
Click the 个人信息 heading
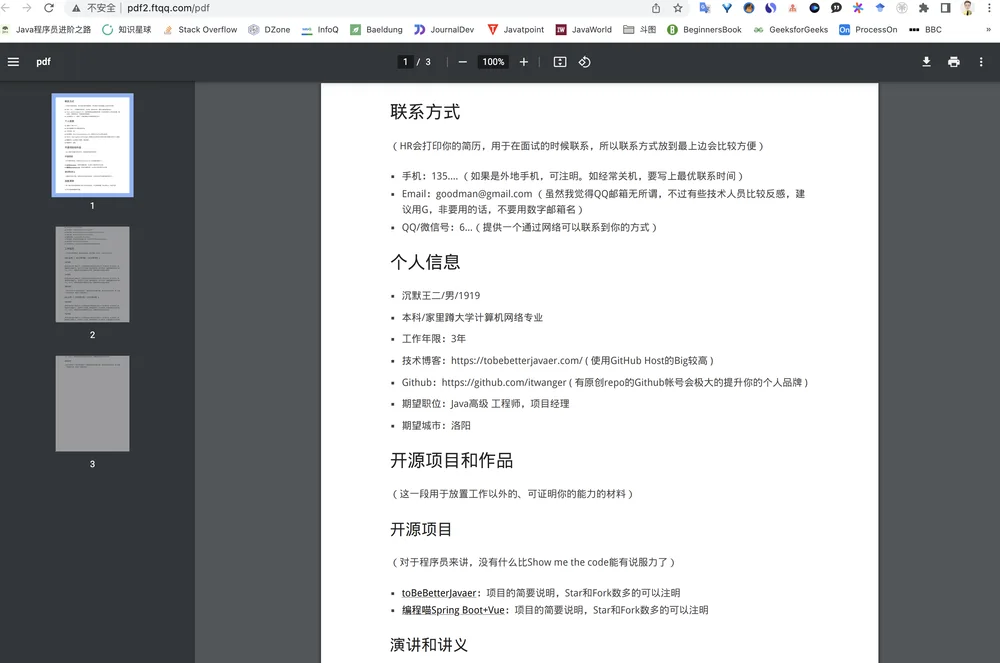[x=425, y=262]
